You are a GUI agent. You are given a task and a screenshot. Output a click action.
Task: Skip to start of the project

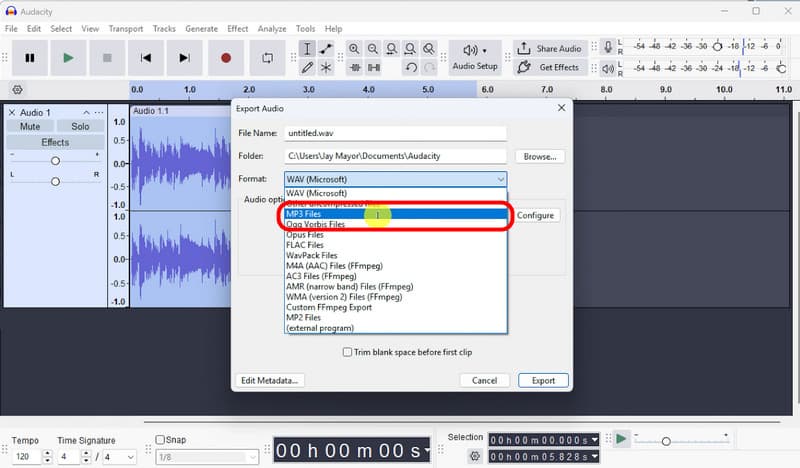(x=146, y=58)
